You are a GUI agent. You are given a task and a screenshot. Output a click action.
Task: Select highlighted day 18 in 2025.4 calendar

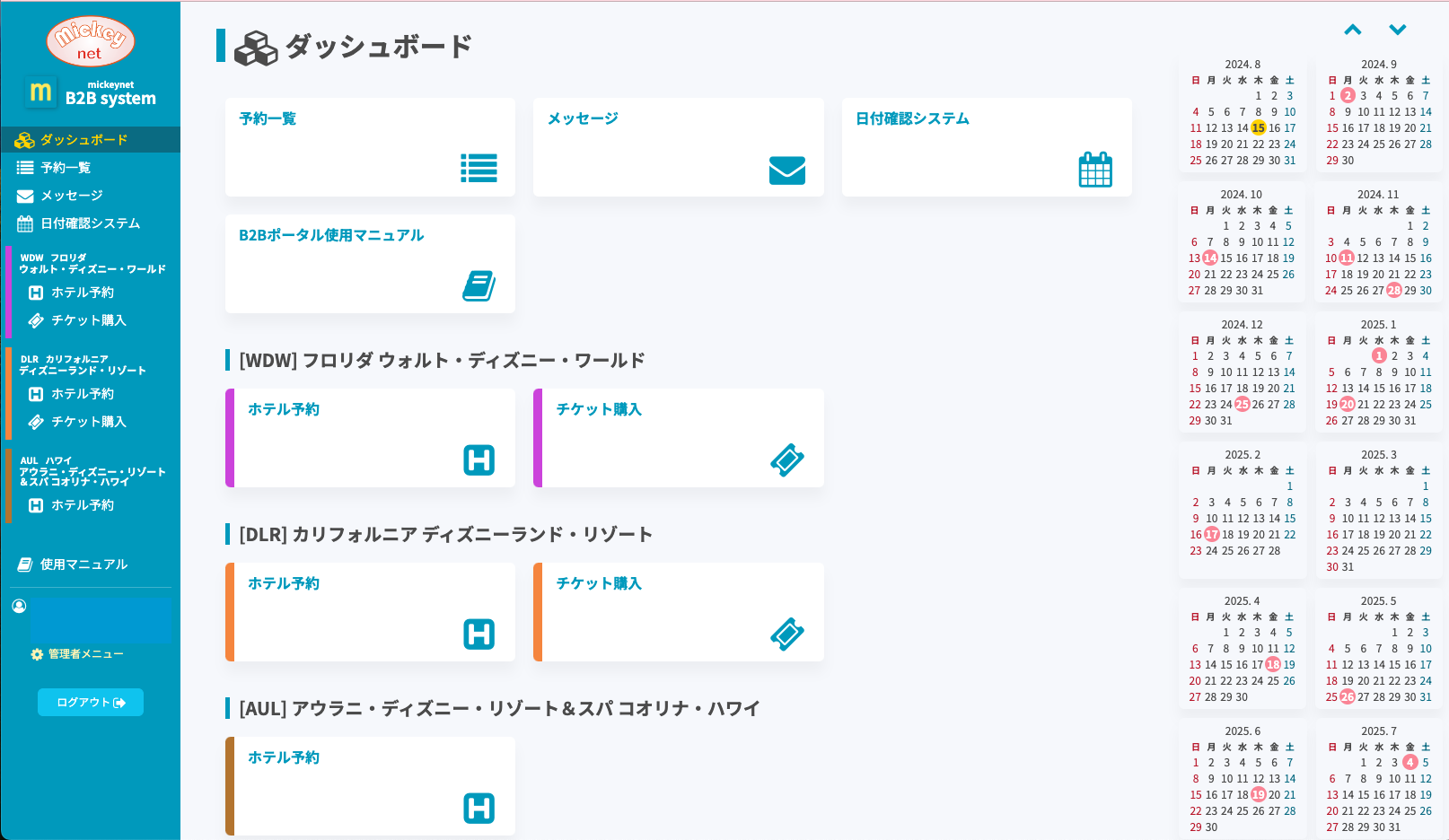pos(1273,665)
